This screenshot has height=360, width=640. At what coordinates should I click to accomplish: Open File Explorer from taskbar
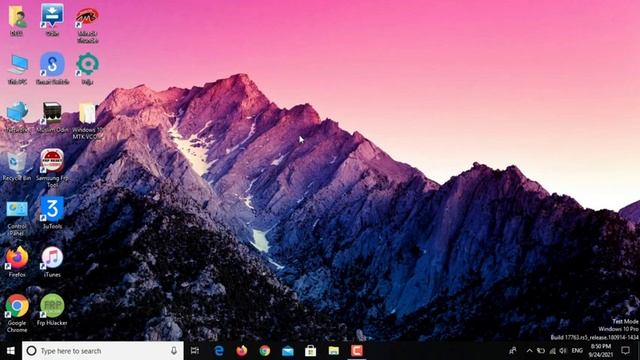334,351
